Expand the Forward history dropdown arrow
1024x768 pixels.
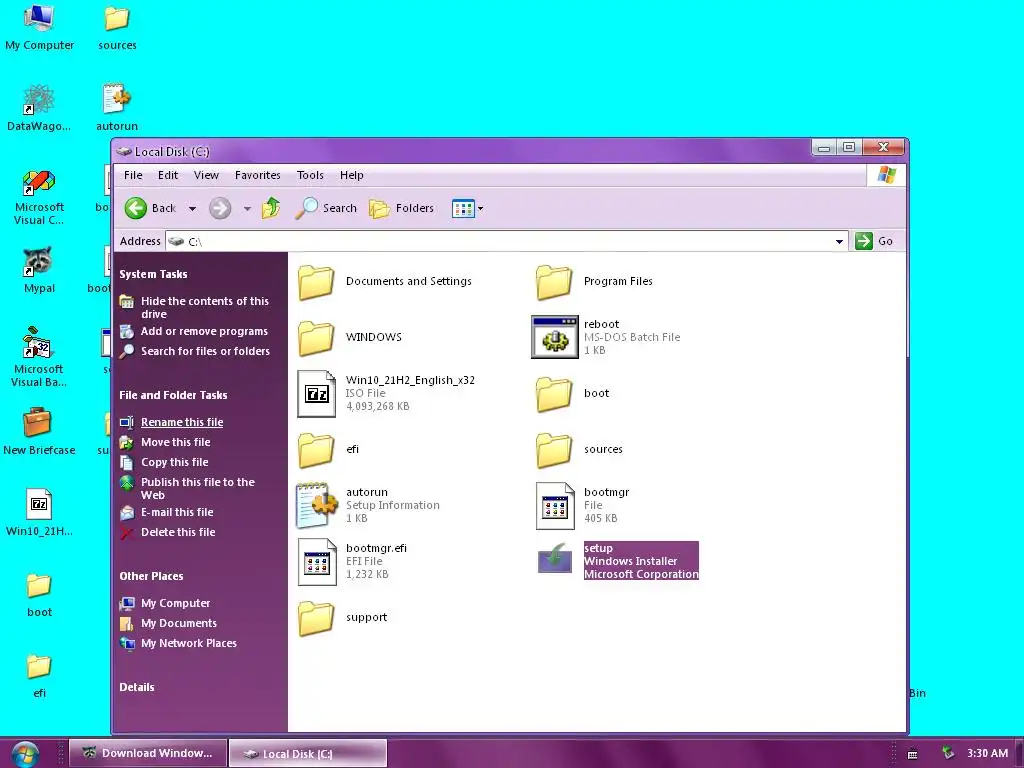pyautogui.click(x=248, y=209)
